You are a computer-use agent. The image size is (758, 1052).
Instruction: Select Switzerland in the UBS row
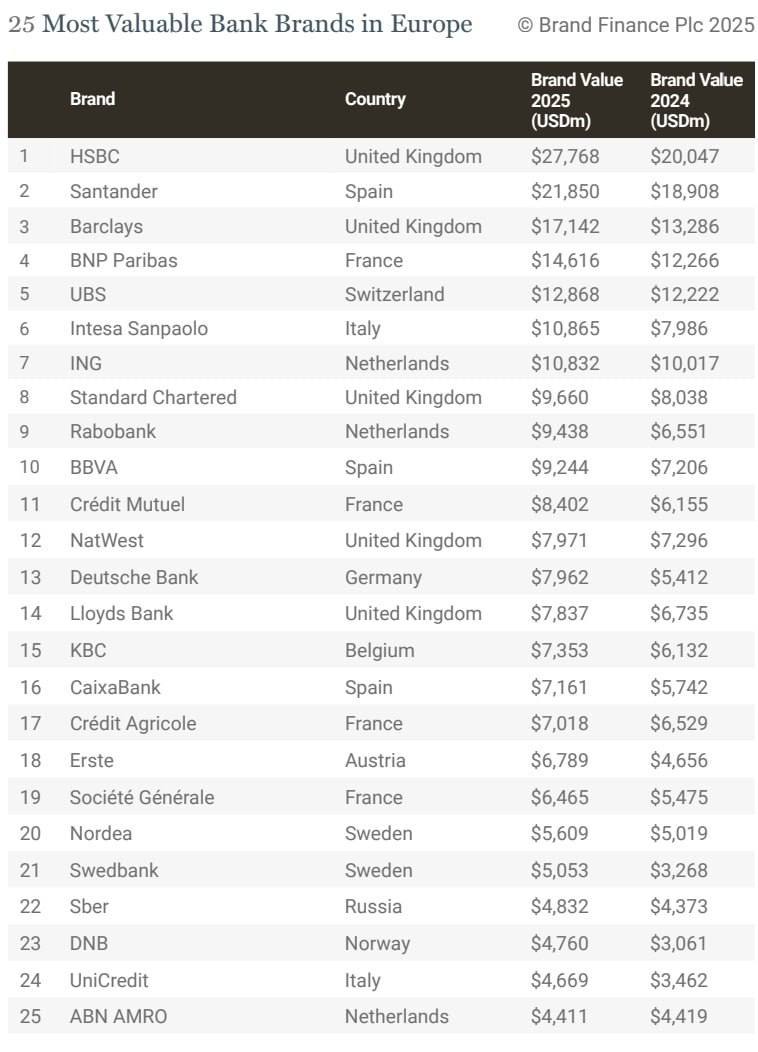[x=394, y=294]
